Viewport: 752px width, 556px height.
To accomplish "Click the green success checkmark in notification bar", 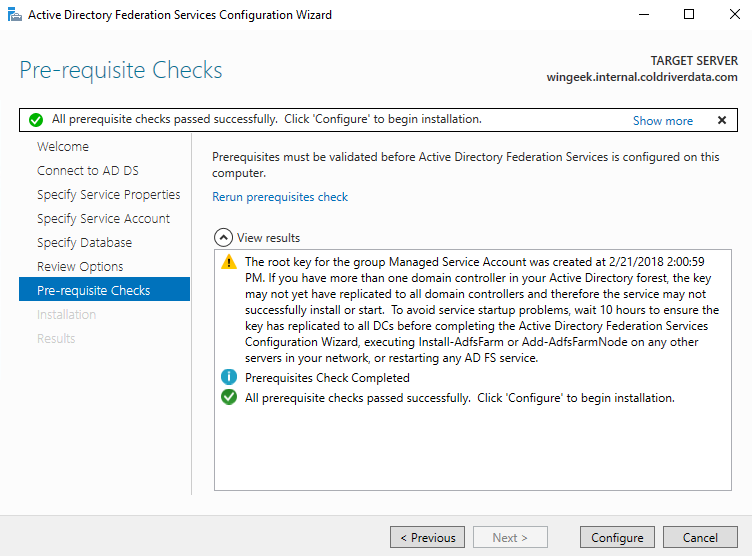I will [x=36, y=120].
